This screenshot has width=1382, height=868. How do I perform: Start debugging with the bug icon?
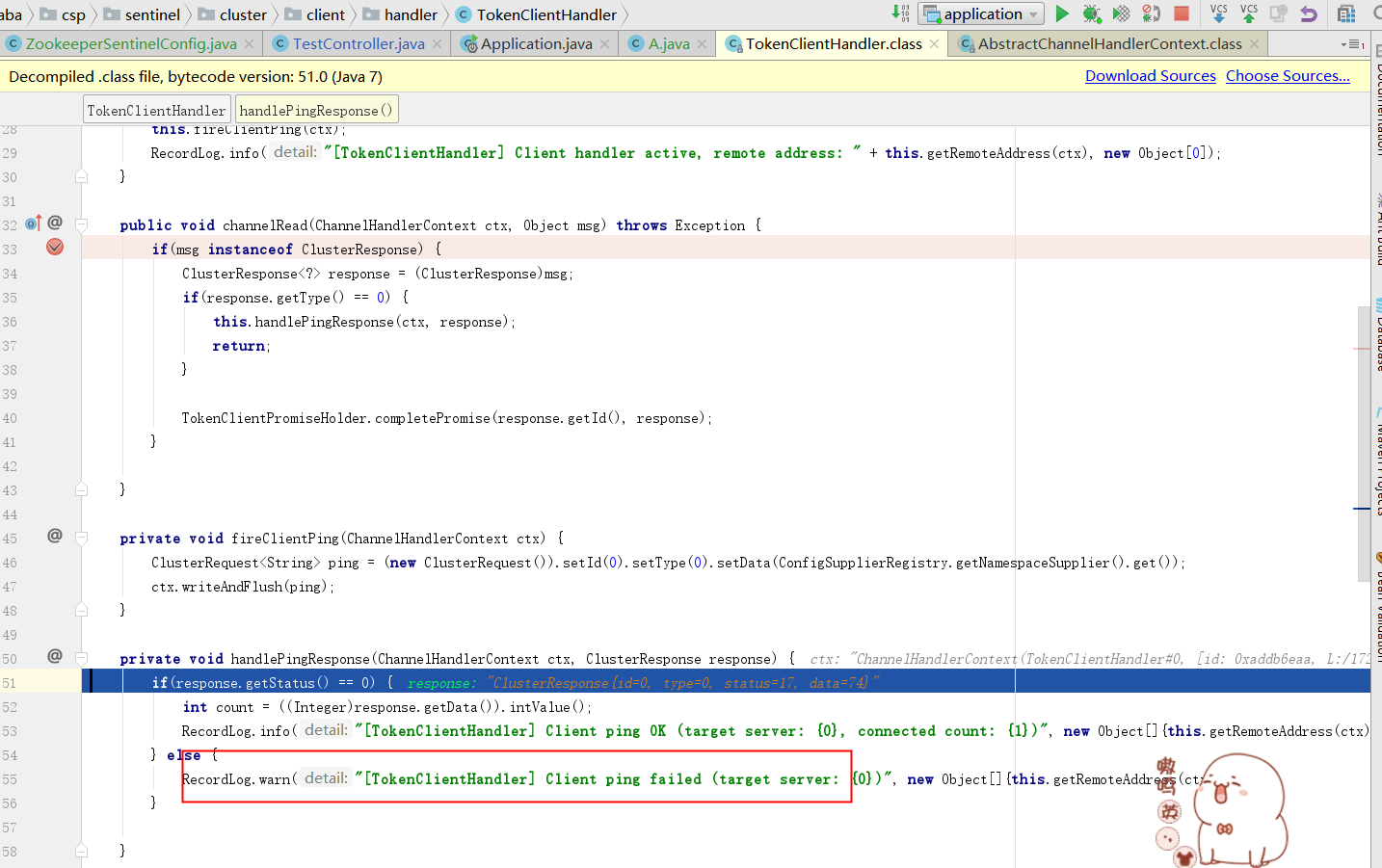1092,13
